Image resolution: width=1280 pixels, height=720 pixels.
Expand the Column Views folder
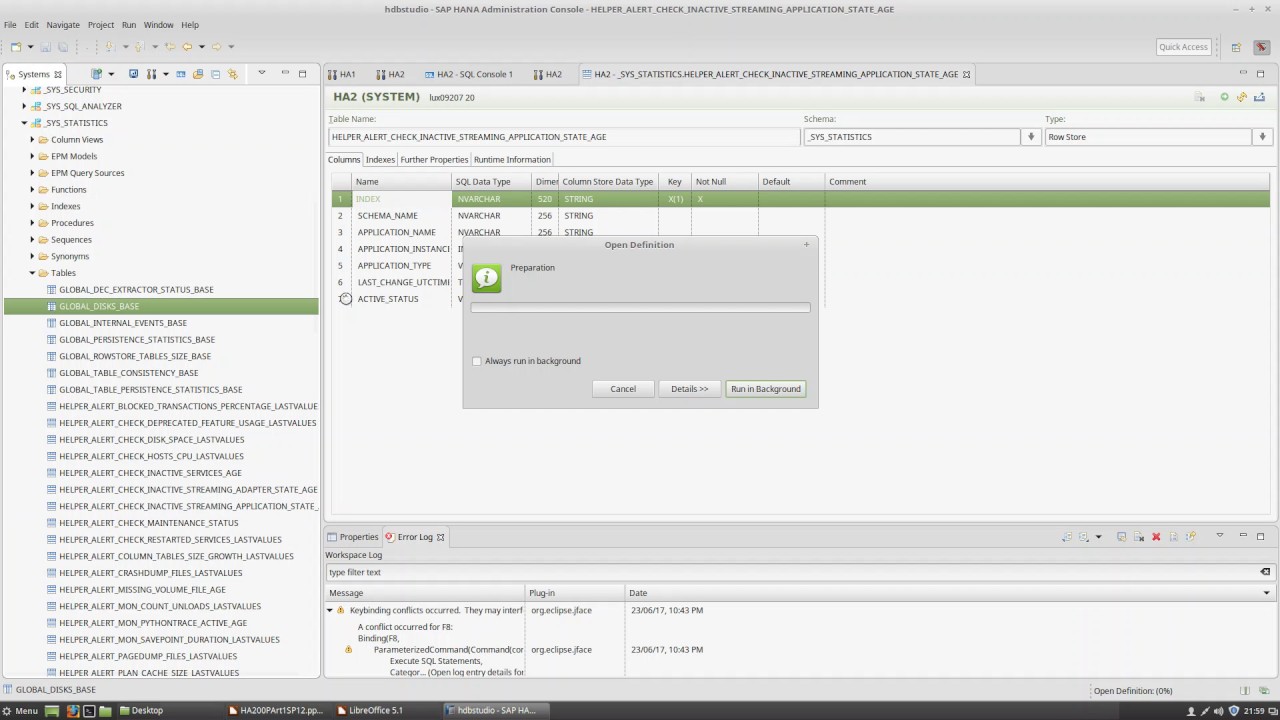(x=32, y=140)
